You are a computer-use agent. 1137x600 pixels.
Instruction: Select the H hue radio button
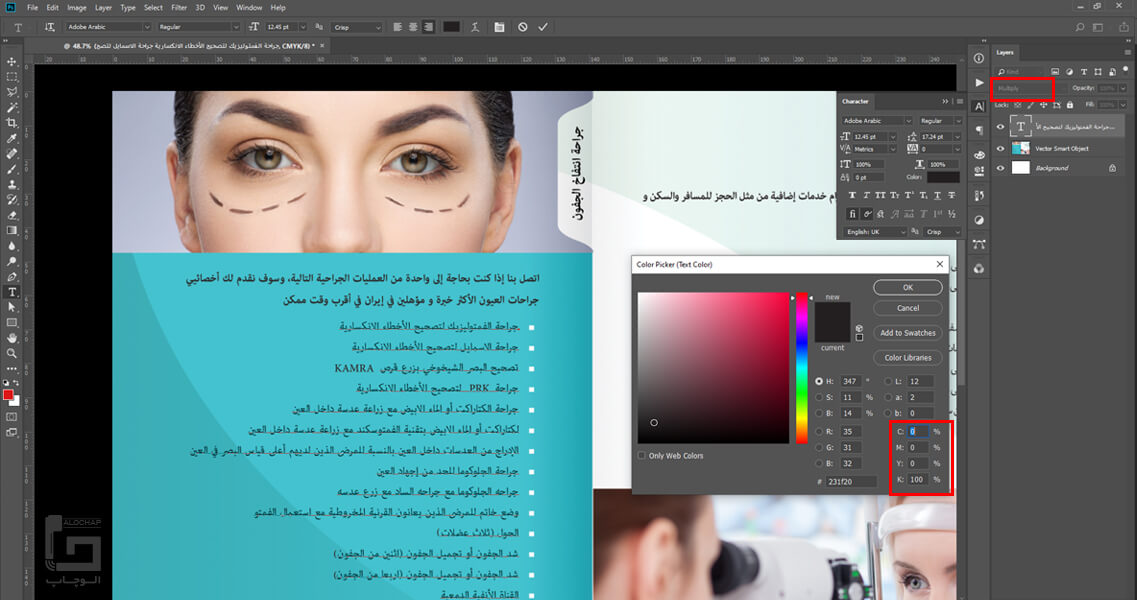(819, 381)
